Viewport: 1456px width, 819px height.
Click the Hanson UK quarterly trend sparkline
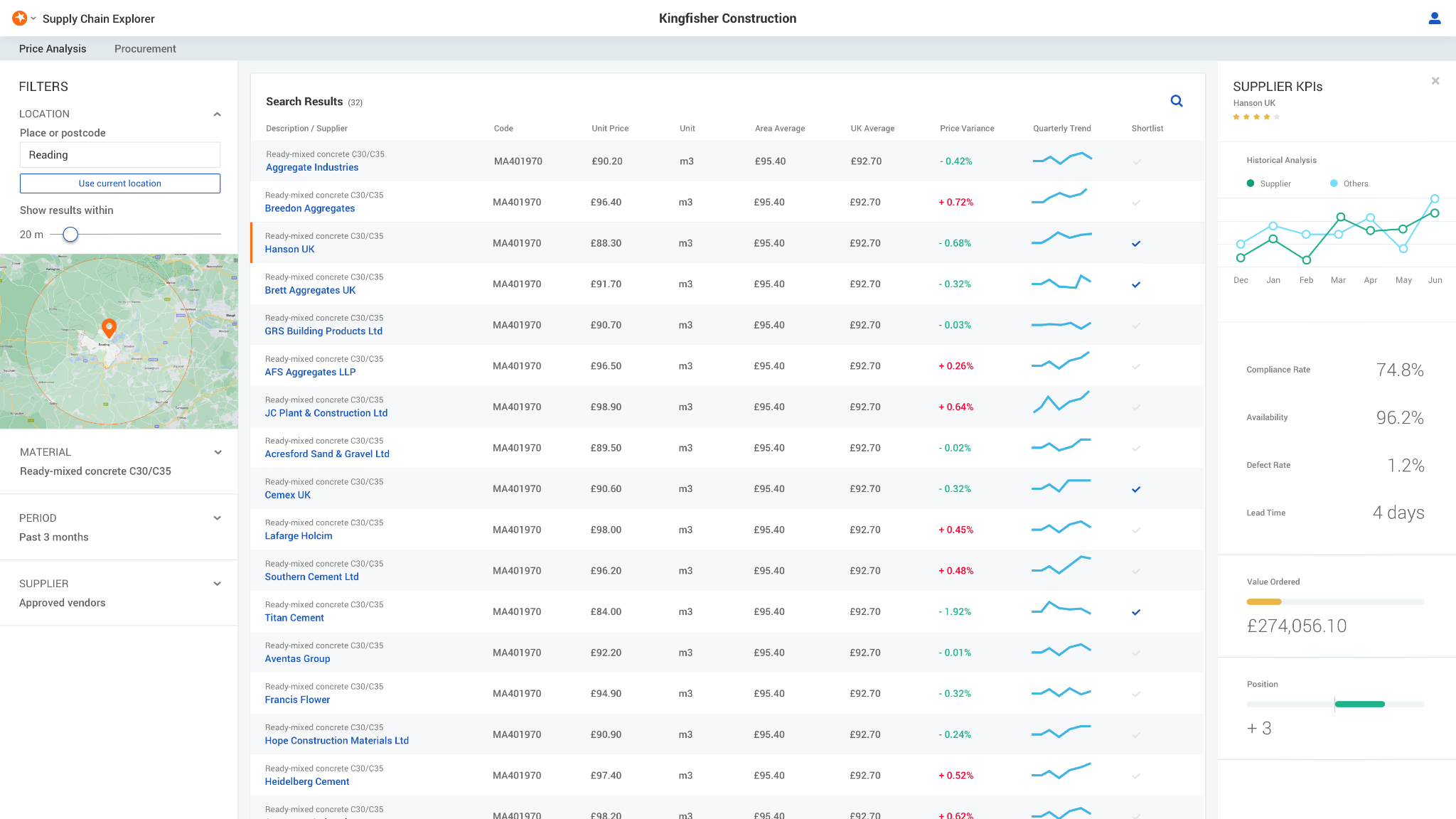pyautogui.click(x=1061, y=237)
